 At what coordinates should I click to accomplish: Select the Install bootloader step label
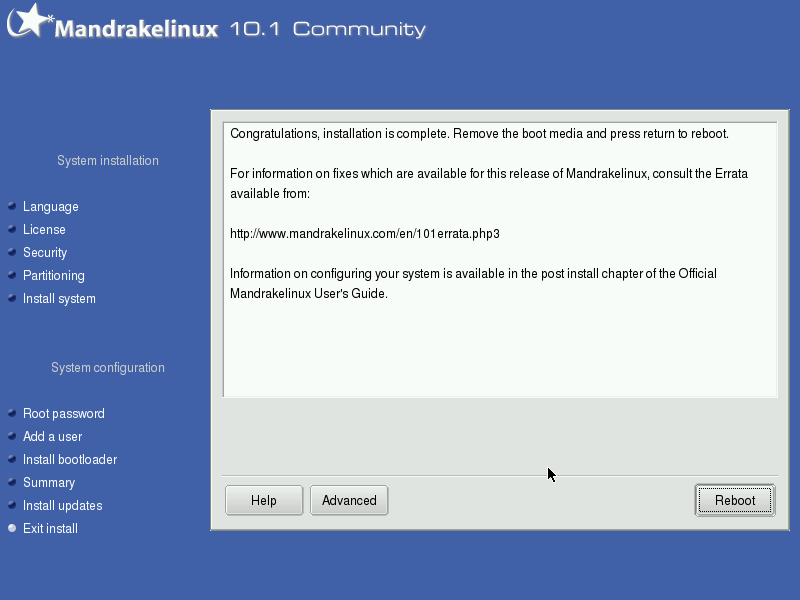(x=70, y=459)
